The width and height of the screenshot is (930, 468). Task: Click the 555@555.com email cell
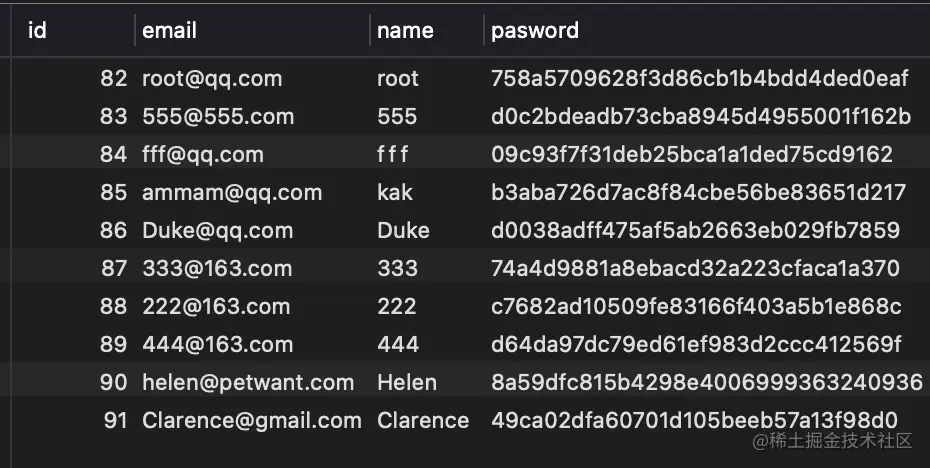point(218,117)
